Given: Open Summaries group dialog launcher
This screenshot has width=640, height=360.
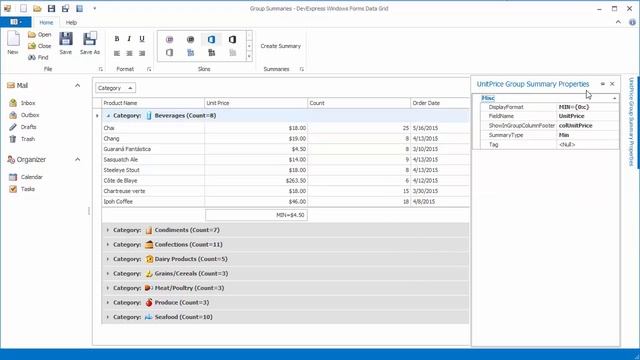Looking at the screenshot, I should (302, 69).
